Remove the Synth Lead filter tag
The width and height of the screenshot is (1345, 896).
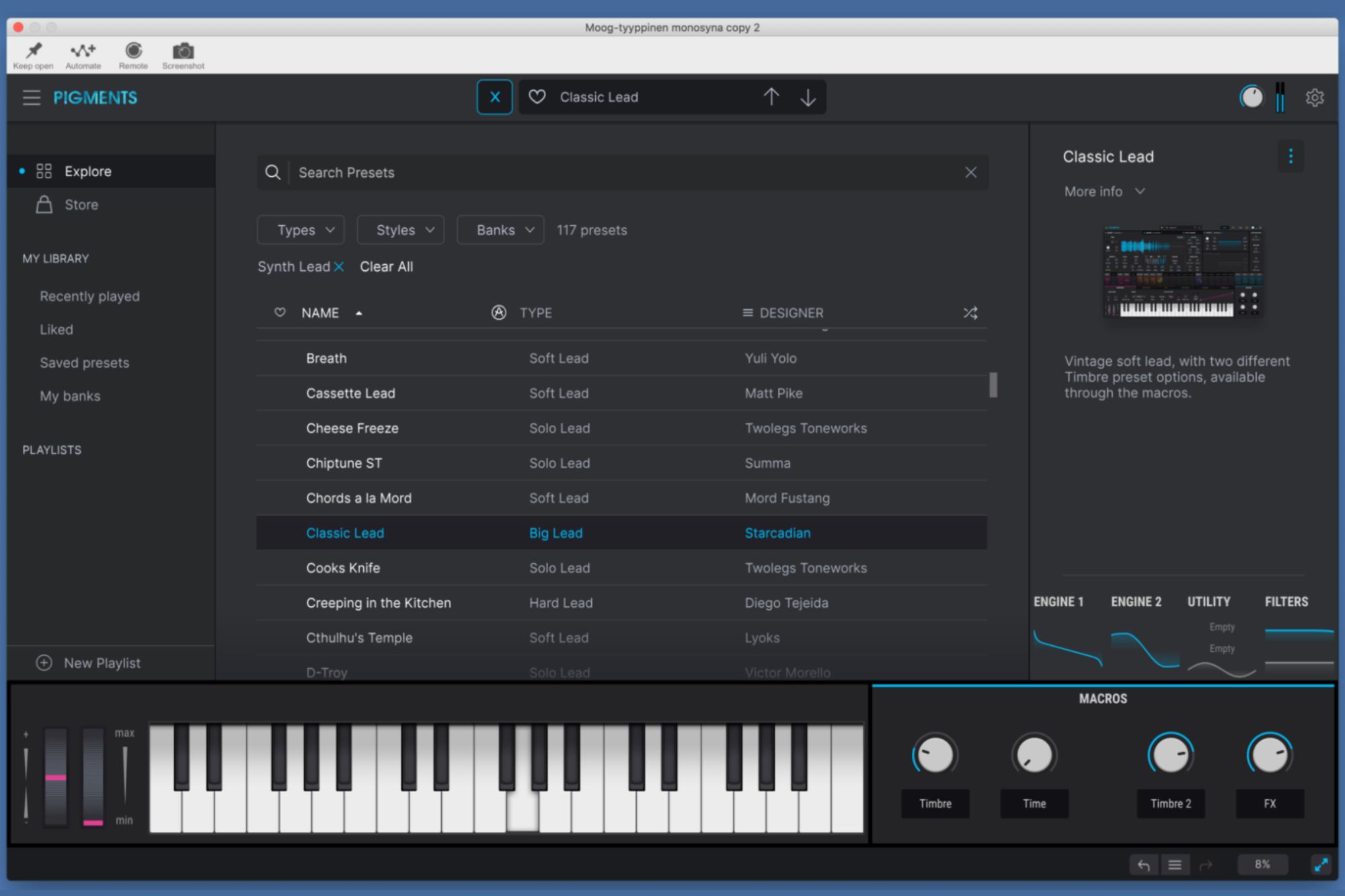click(339, 267)
